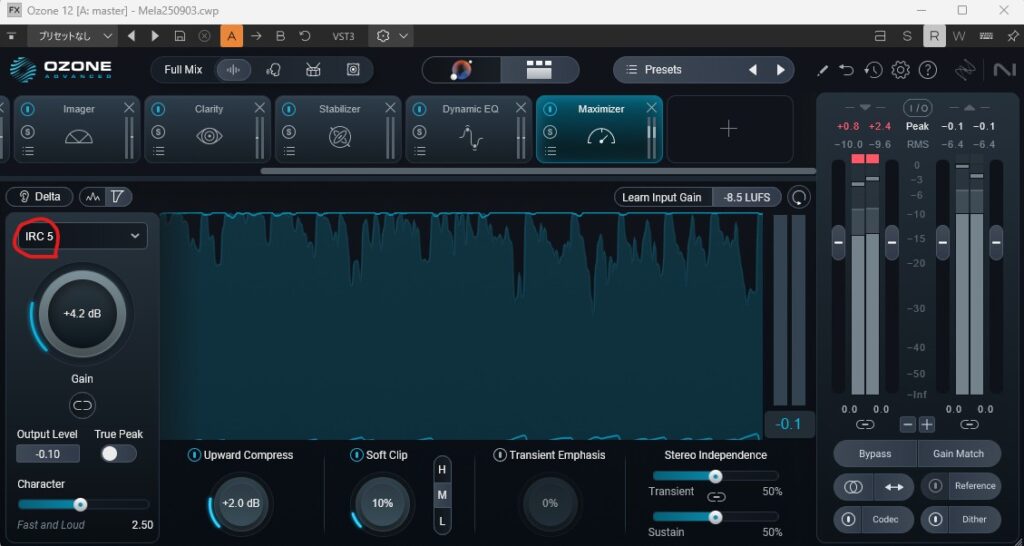Click the mono sum overlapping circles icon
Screen dimensions: 1024x546
click(x=854, y=487)
